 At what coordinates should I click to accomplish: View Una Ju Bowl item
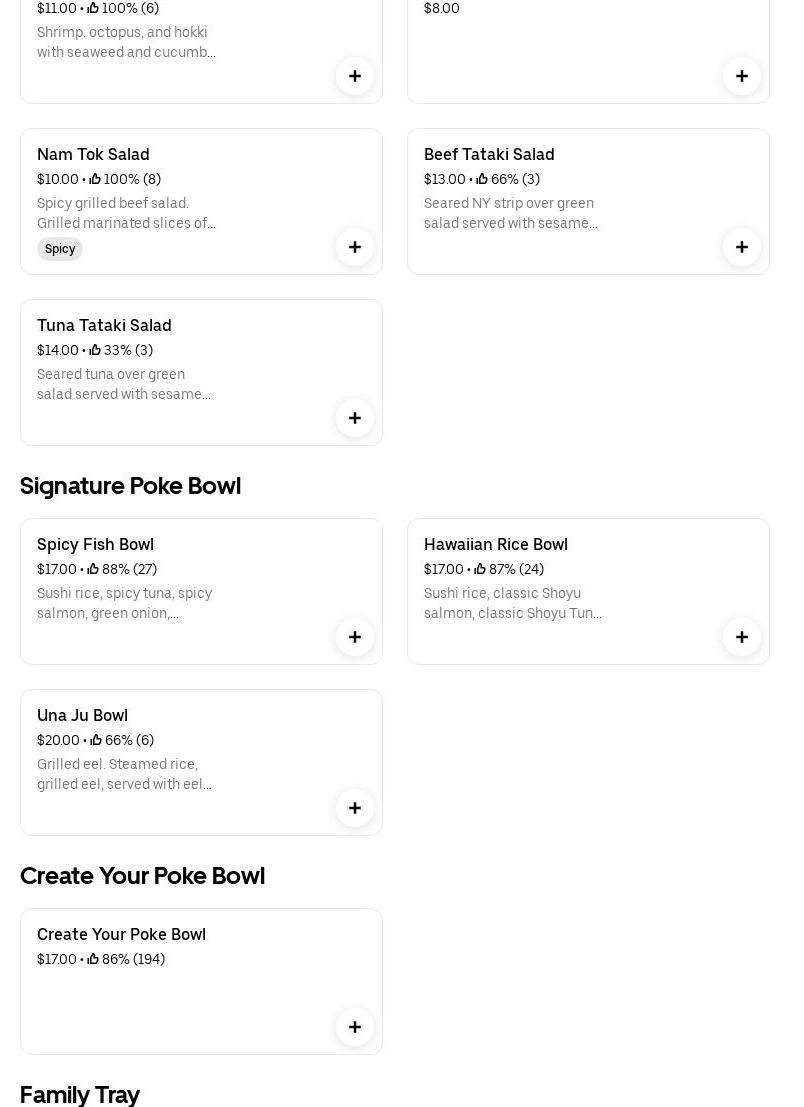[82, 715]
